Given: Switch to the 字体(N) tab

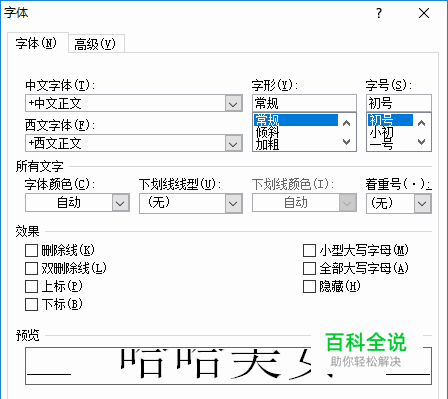Looking at the screenshot, I should [x=38, y=43].
